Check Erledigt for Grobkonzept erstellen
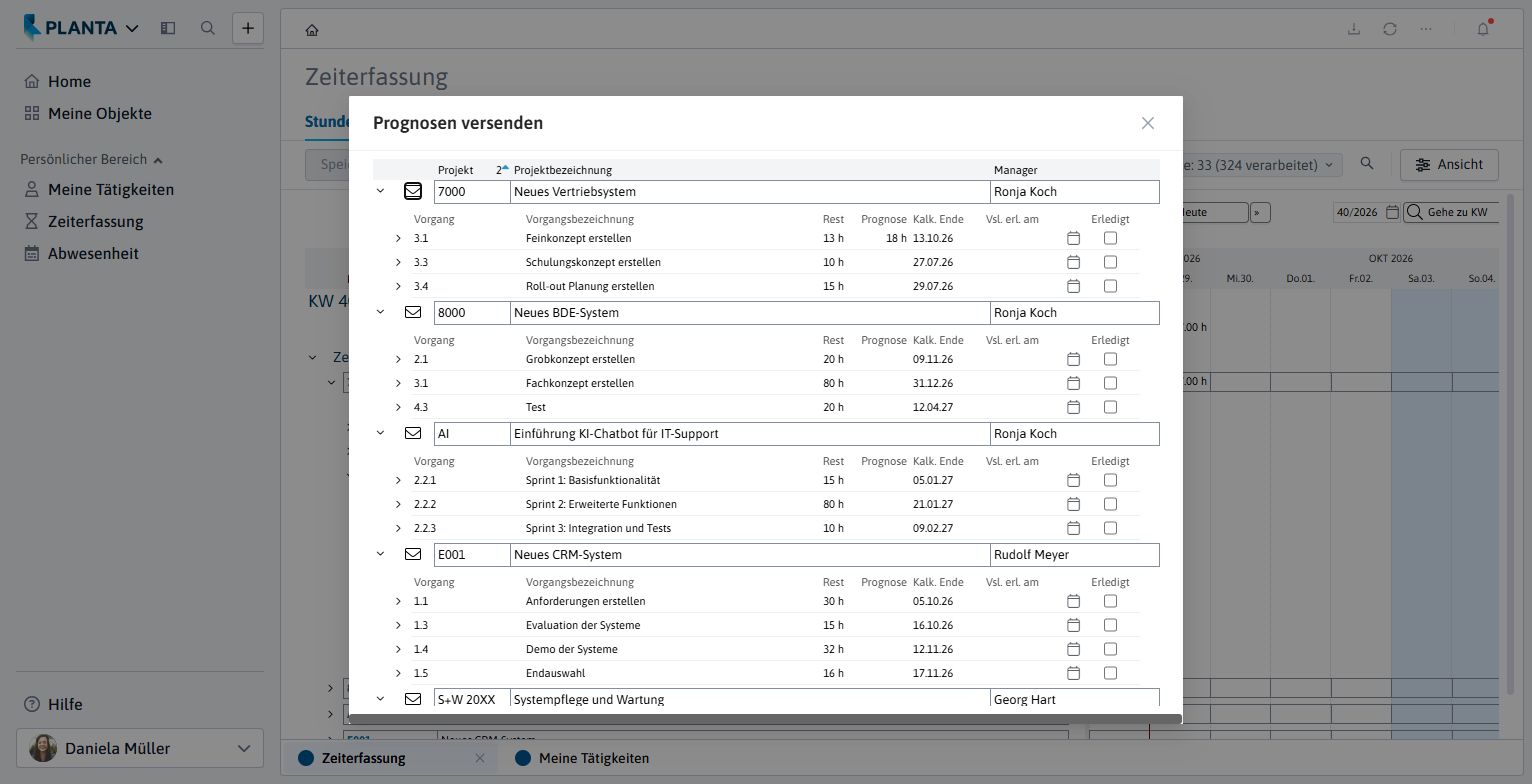 coord(1110,359)
